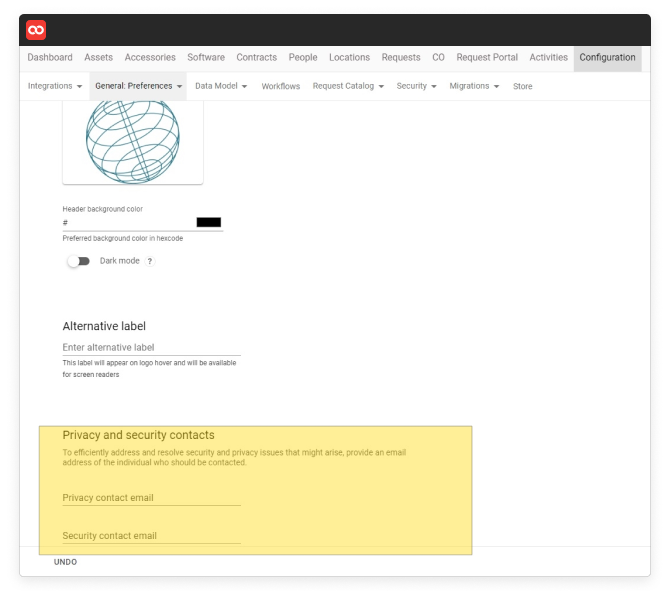Expand the Data Model dropdown
This screenshot has height=591, width=670.
point(221,86)
